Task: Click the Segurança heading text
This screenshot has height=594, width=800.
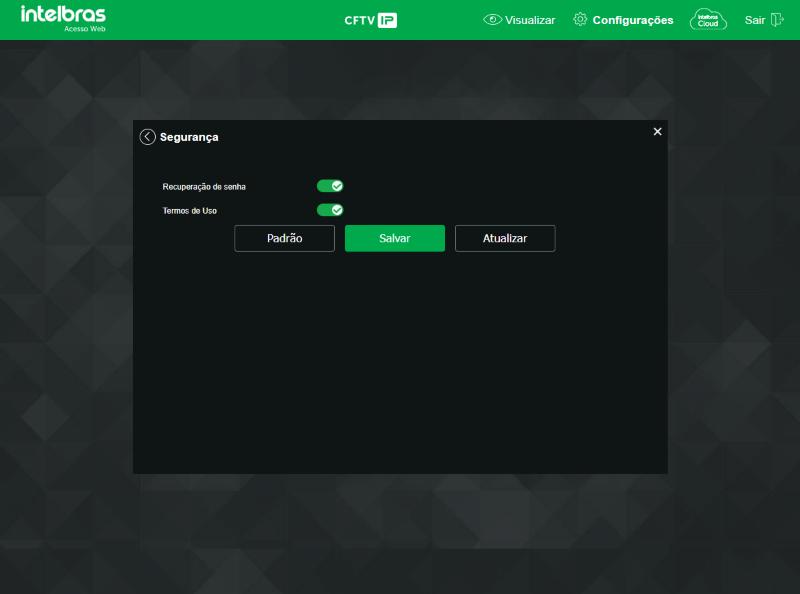Action: pos(189,137)
